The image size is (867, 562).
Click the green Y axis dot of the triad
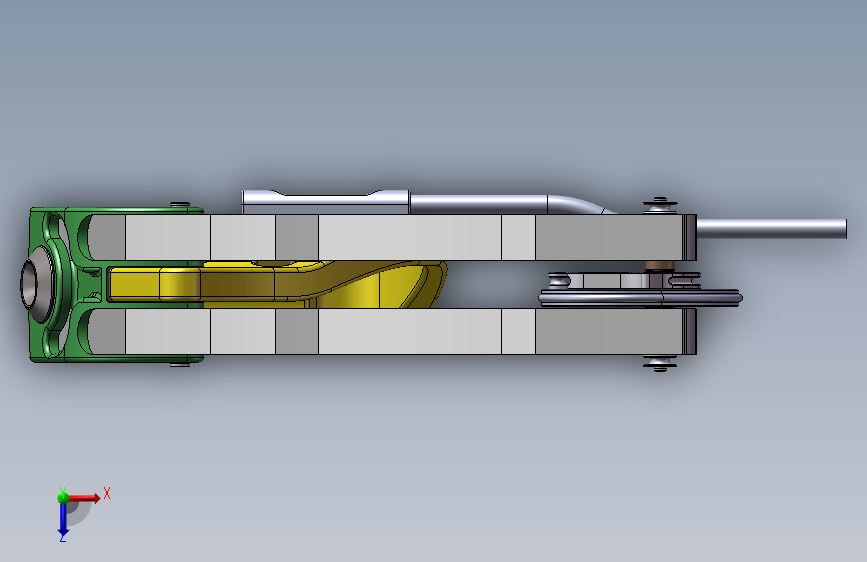(x=63, y=497)
